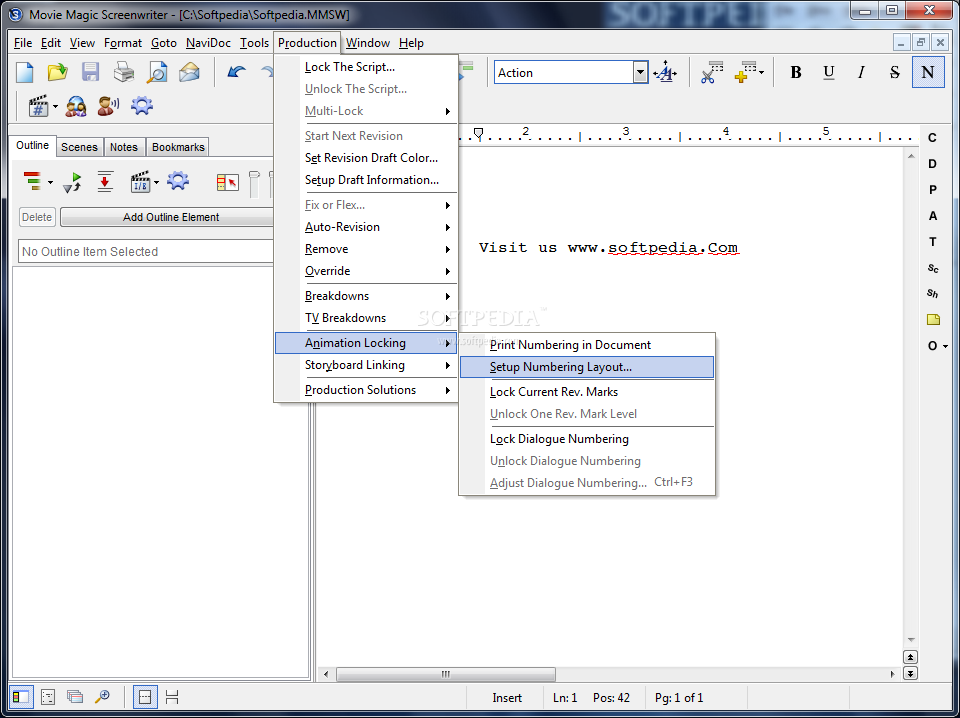Click the font size adjust icon beside the element box

665,73
